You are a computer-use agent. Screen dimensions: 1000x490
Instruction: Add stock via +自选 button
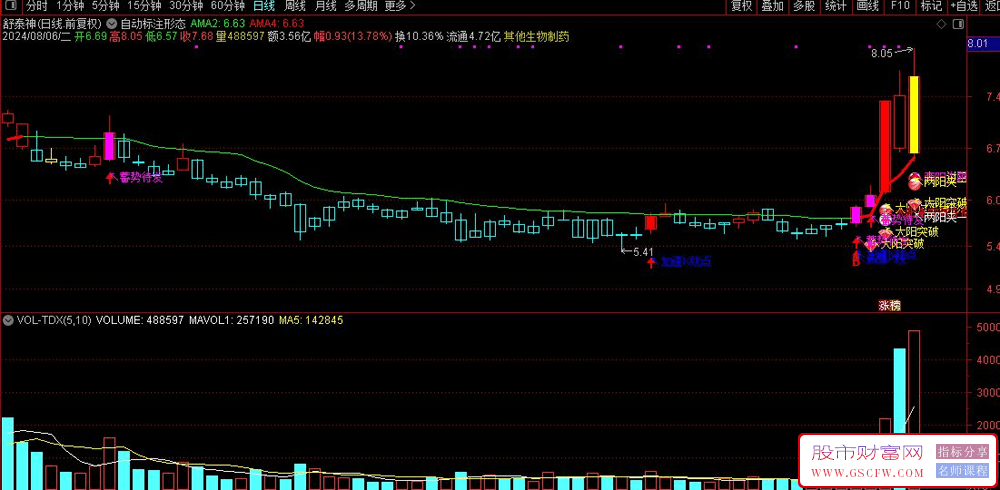[x=964, y=6]
